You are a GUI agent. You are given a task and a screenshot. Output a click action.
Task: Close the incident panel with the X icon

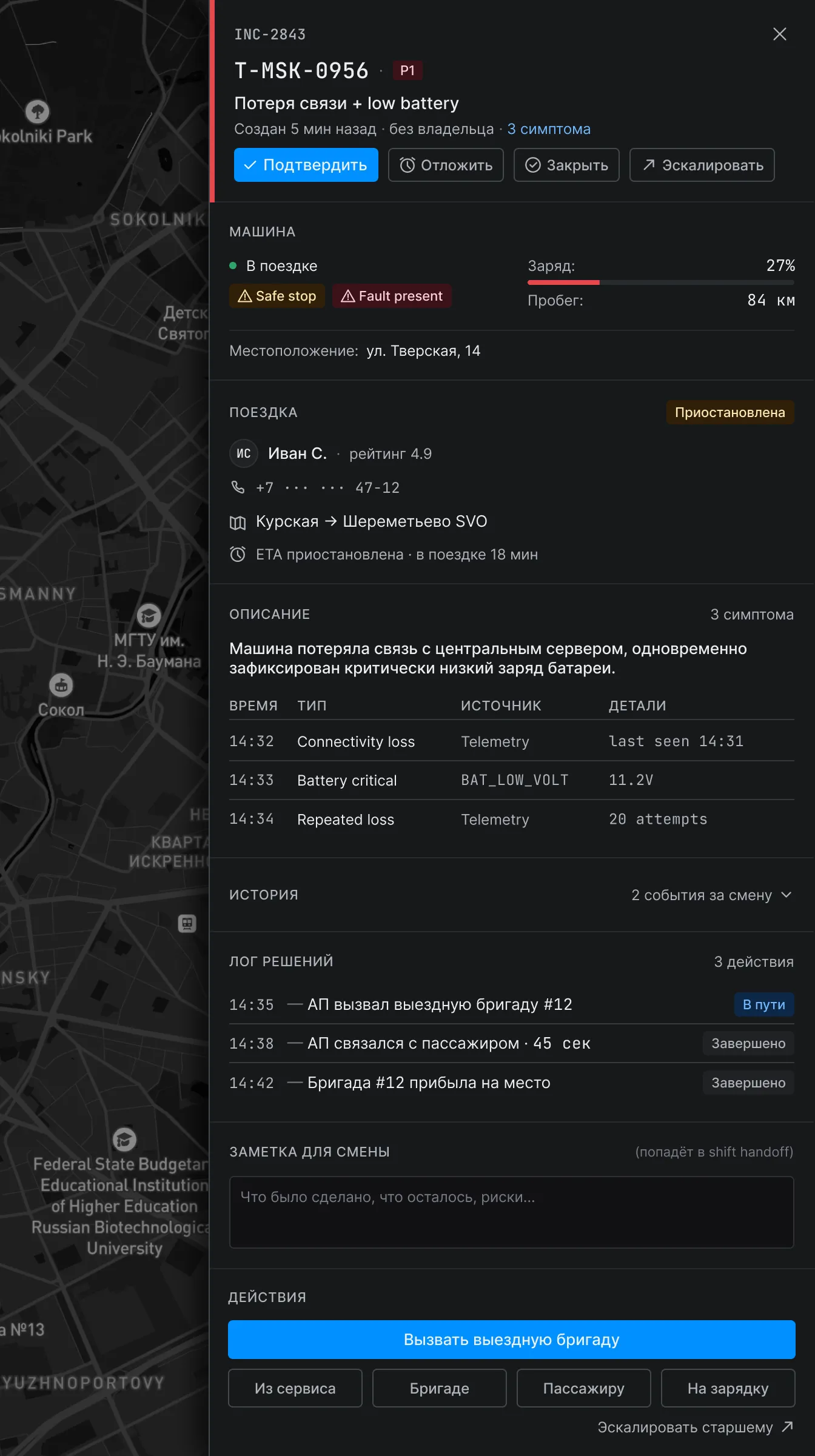[x=780, y=34]
